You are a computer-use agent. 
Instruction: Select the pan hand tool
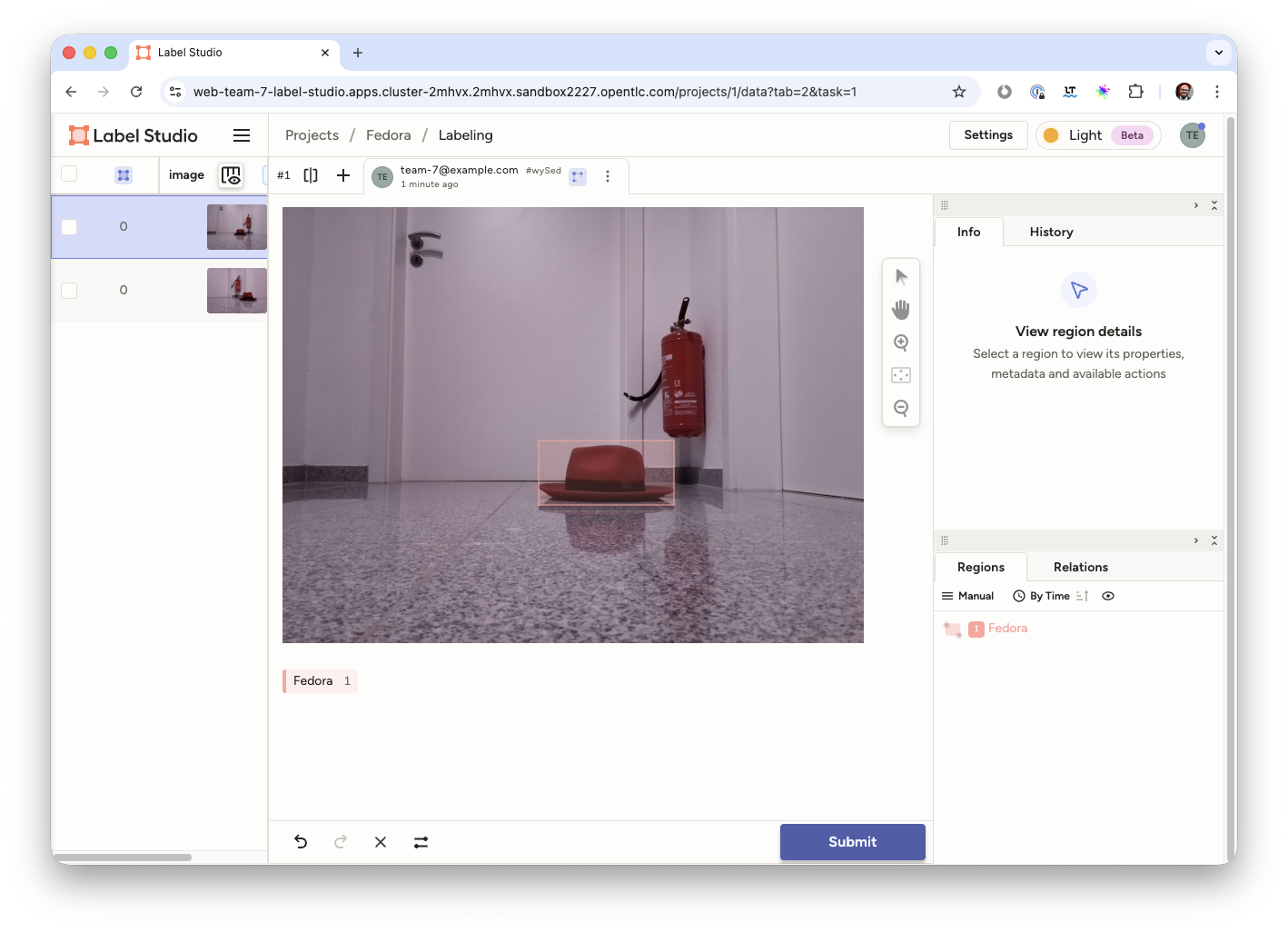[900, 310]
